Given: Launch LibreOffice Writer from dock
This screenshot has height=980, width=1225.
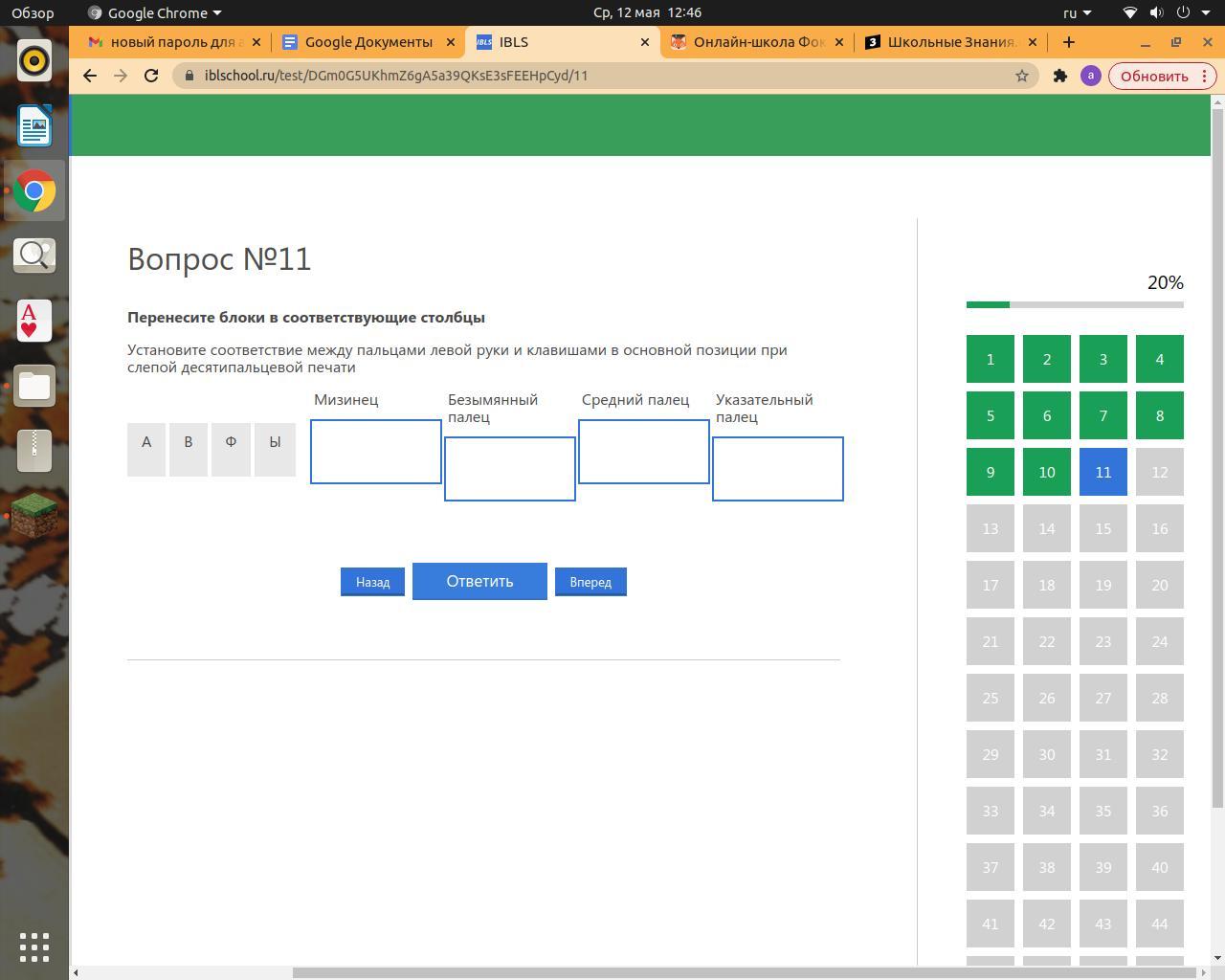Looking at the screenshot, I should [34, 126].
